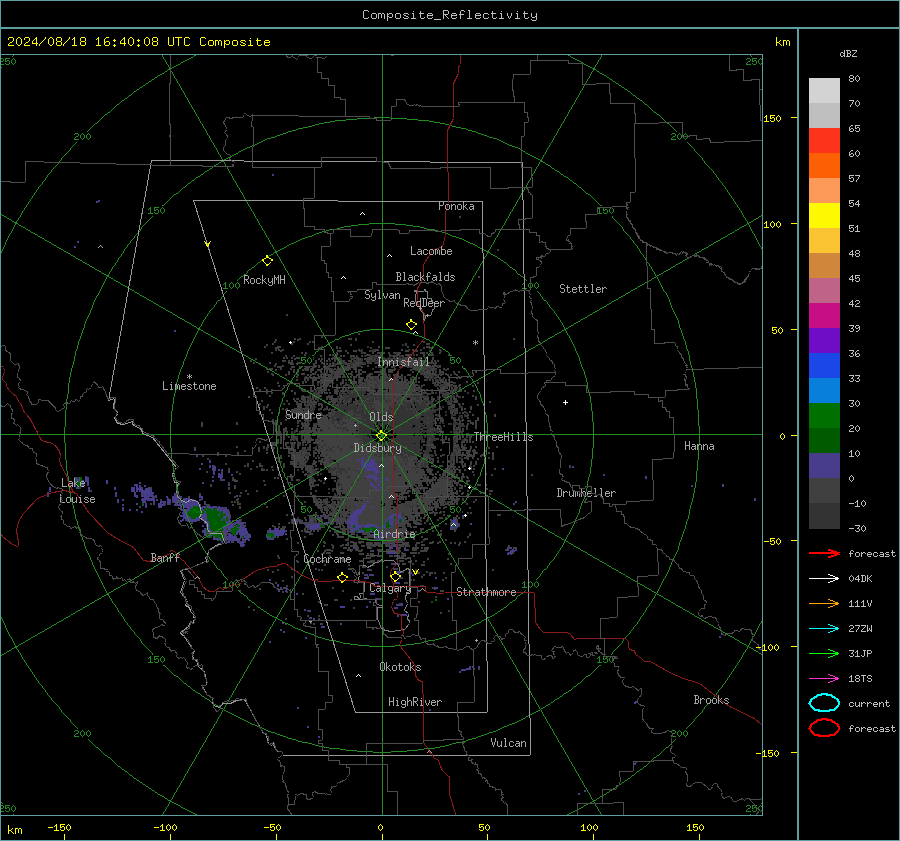
Task: Click the Calgary city label
Action: coord(390,588)
